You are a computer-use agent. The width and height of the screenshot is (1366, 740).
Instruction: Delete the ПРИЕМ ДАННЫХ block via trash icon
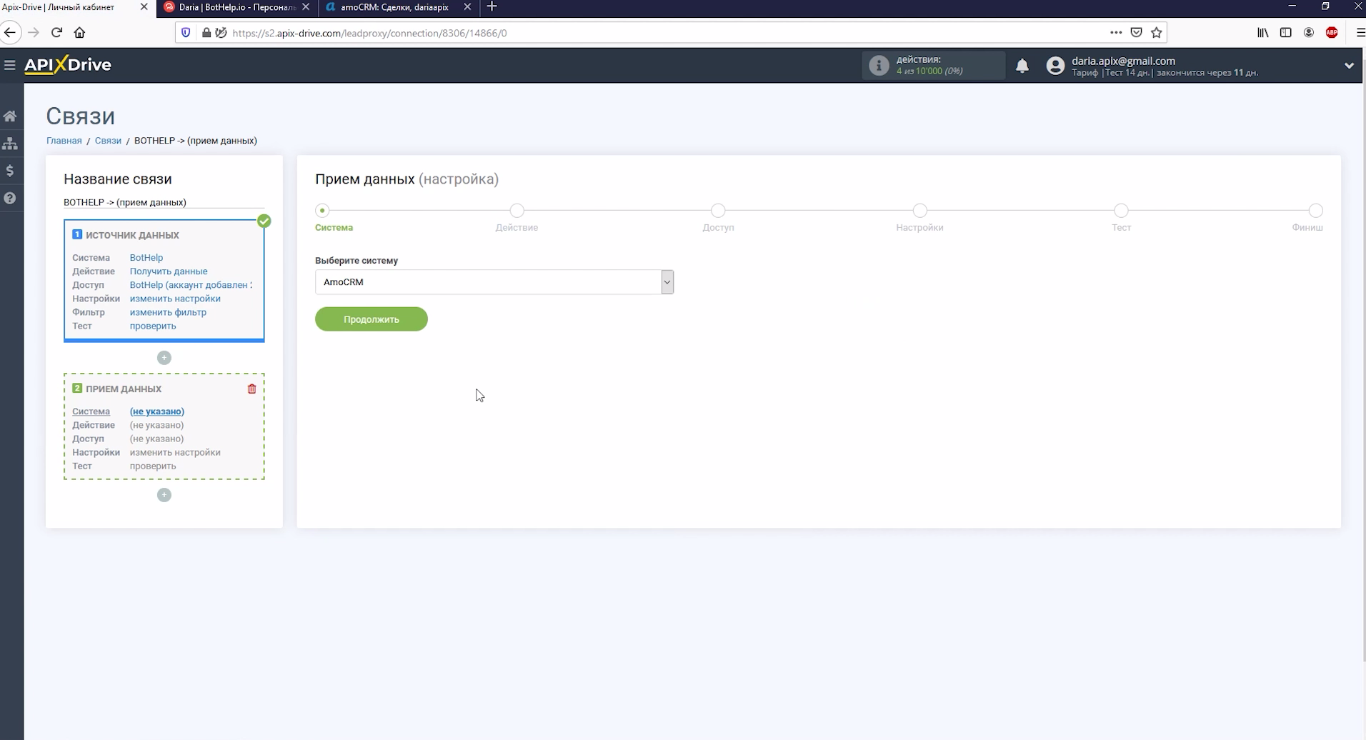[x=252, y=389]
